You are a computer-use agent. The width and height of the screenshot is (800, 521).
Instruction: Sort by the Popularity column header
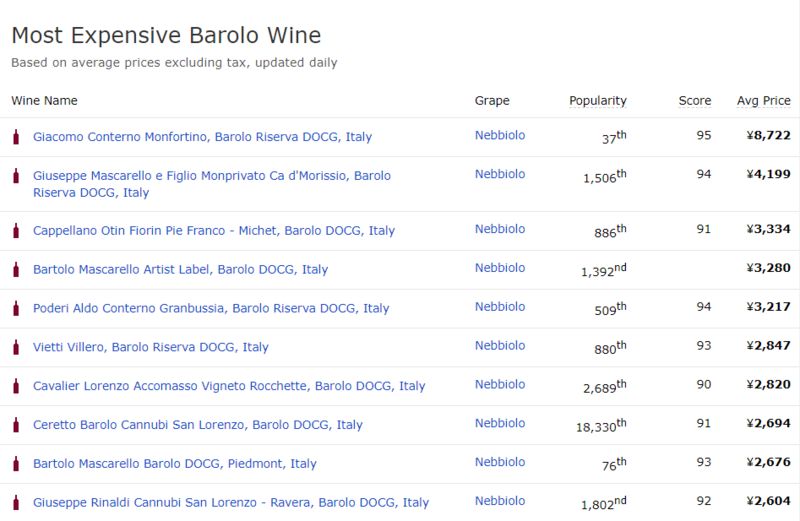(598, 100)
